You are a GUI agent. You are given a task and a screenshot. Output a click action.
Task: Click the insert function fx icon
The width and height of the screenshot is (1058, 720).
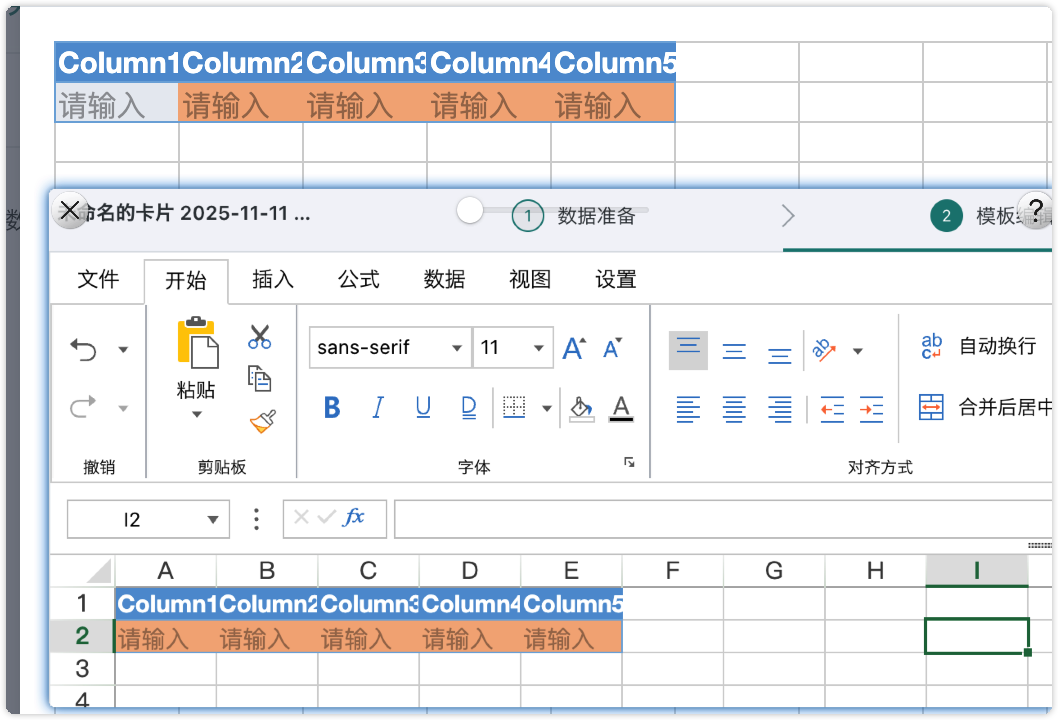pyautogui.click(x=354, y=518)
